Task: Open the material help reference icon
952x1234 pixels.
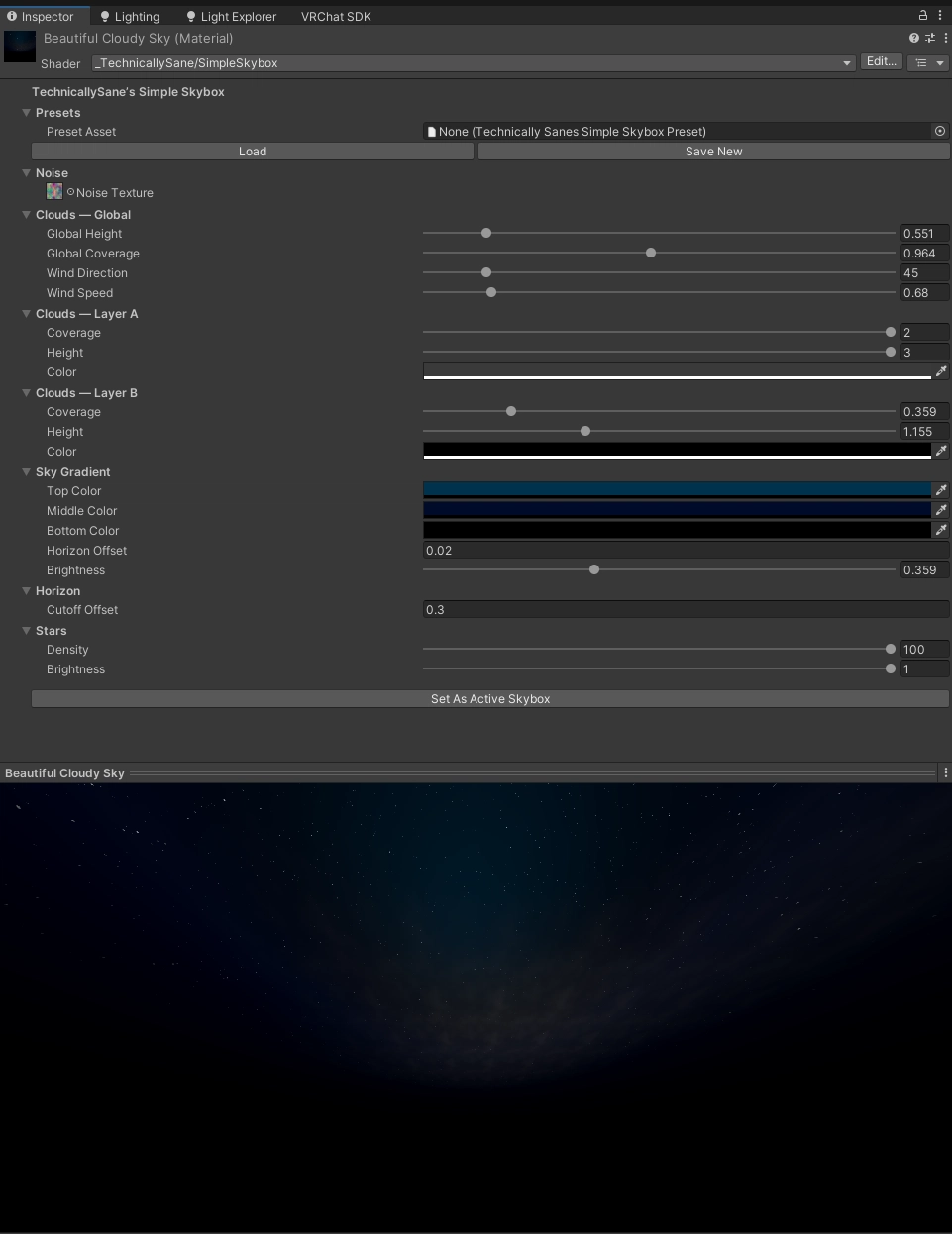Action: 913,38
